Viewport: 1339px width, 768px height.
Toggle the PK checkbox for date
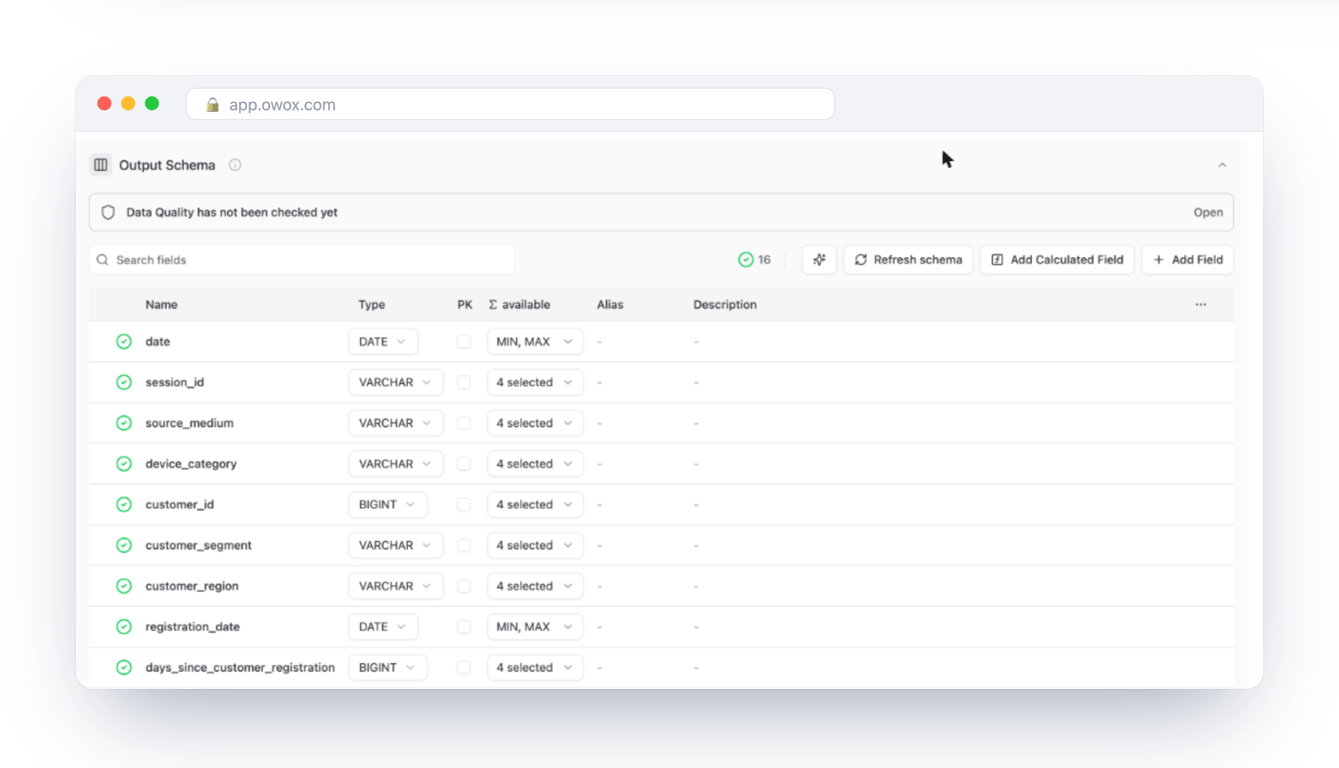(464, 342)
